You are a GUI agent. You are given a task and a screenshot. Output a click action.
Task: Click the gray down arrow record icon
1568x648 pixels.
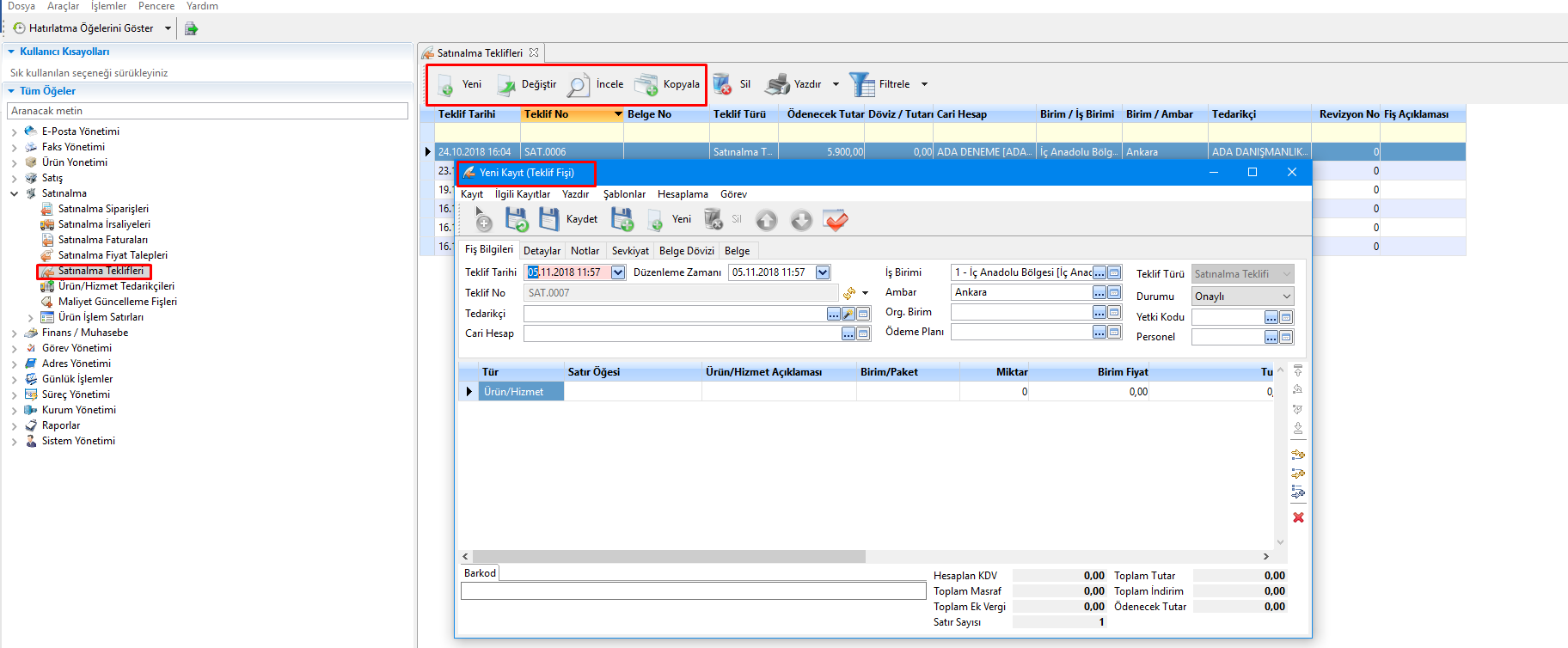tap(801, 220)
